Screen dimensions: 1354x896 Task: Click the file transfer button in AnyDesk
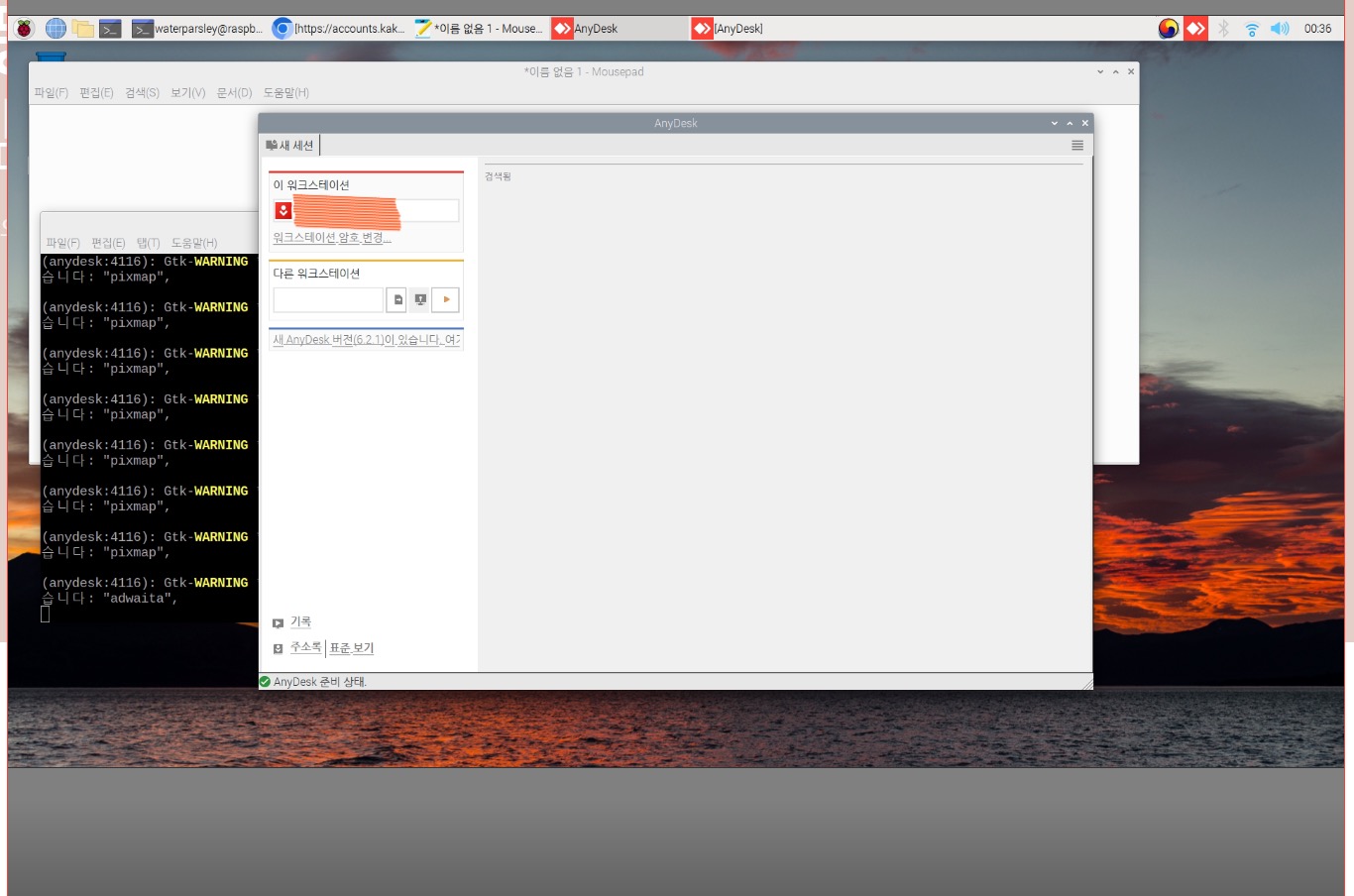pos(396,299)
